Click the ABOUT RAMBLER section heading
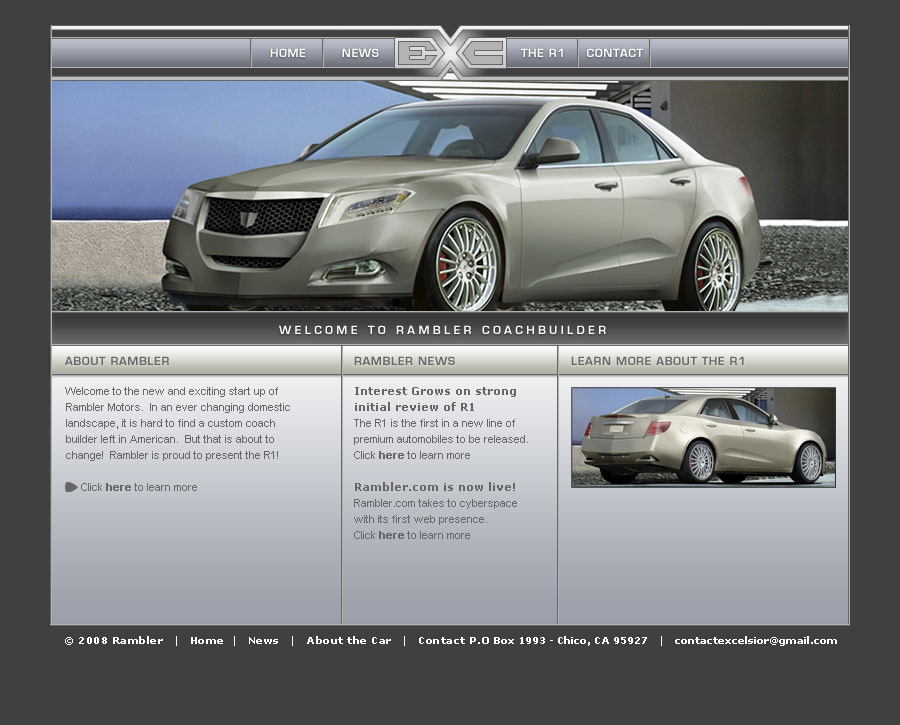900x725 pixels. click(x=117, y=361)
